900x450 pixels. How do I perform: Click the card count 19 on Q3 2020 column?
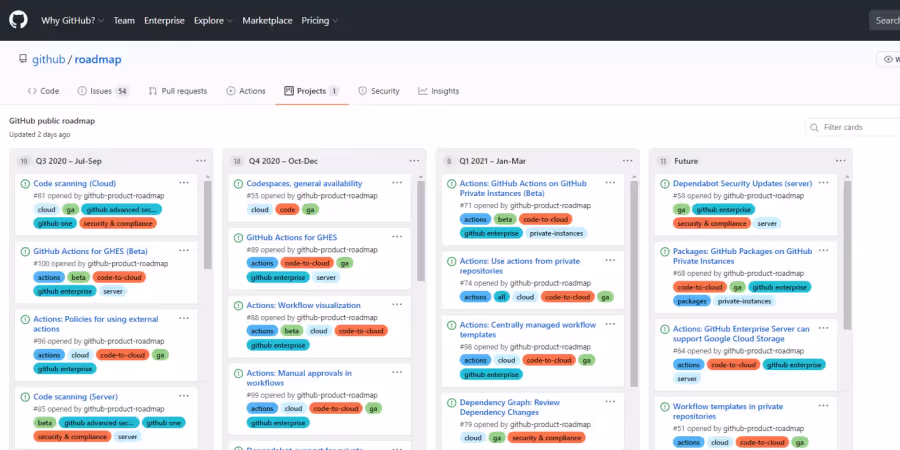click(24, 161)
